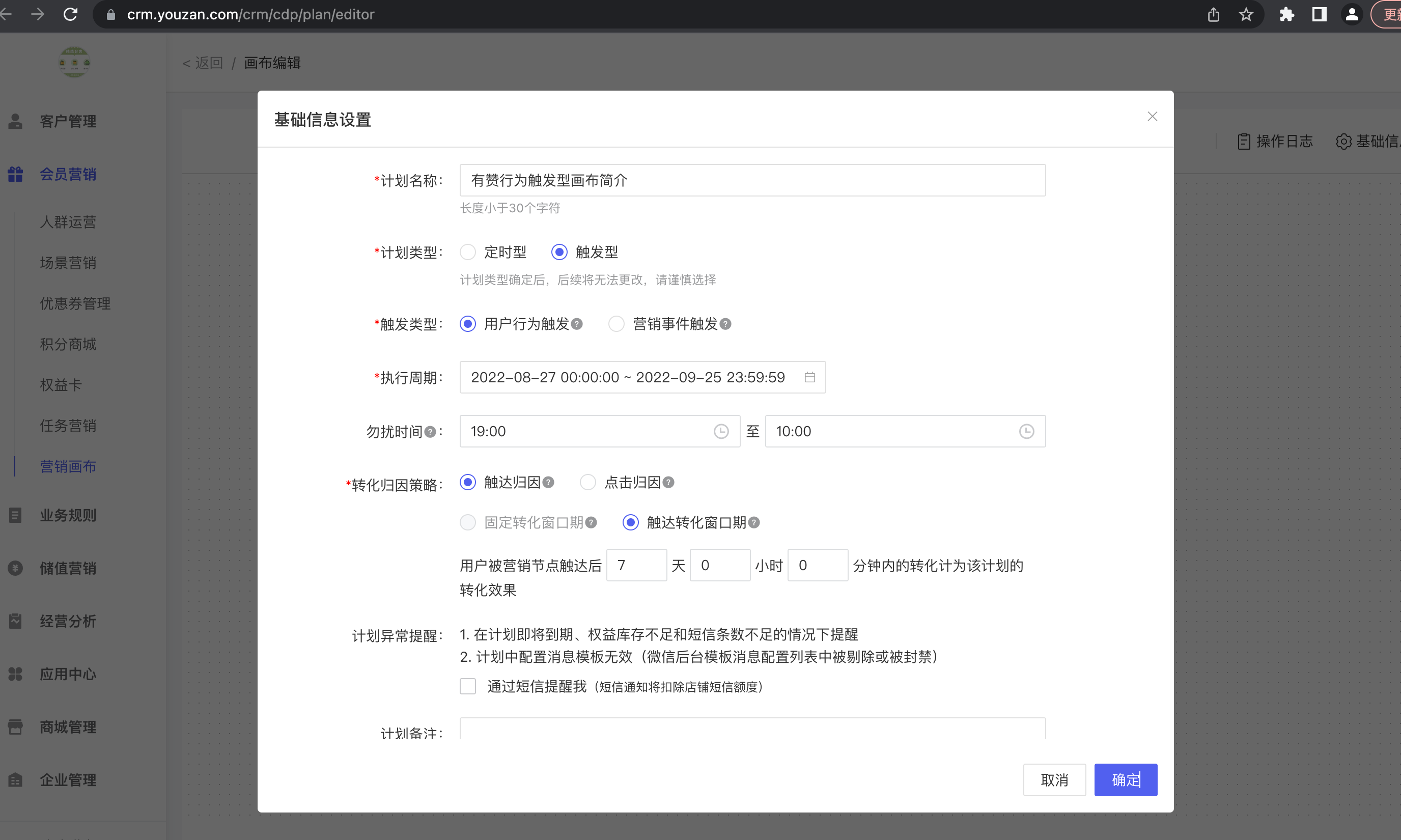Click the minutes input before 分钟内
Viewport: 1401px width, 840px height.
pos(818,565)
